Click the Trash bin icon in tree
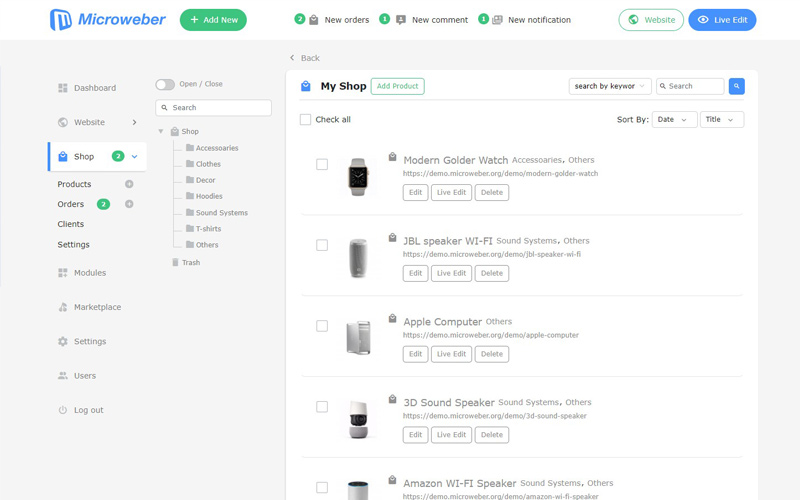Viewport: 800px width, 500px height. pyautogui.click(x=175, y=262)
